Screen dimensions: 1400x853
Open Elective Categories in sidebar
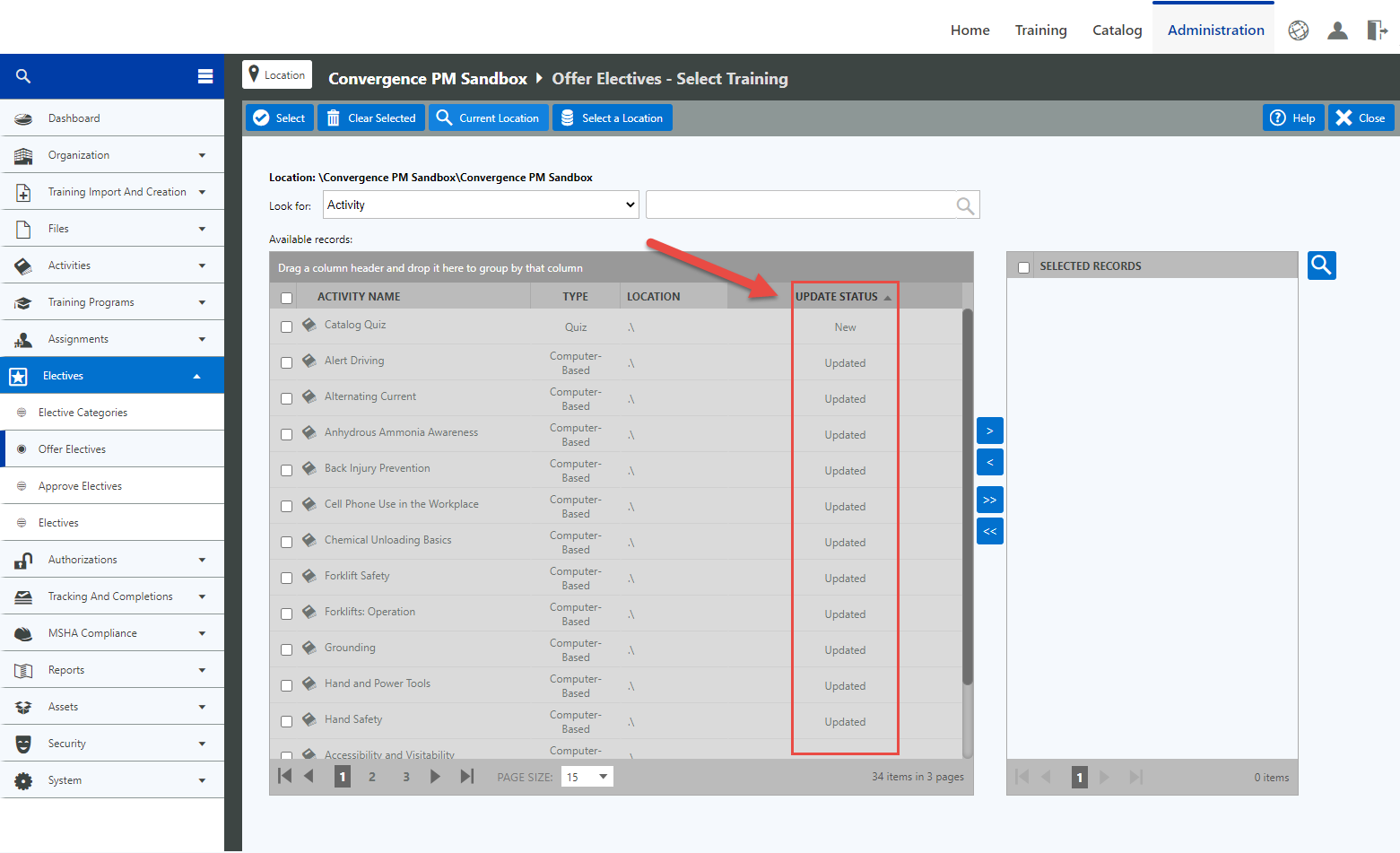83,413
